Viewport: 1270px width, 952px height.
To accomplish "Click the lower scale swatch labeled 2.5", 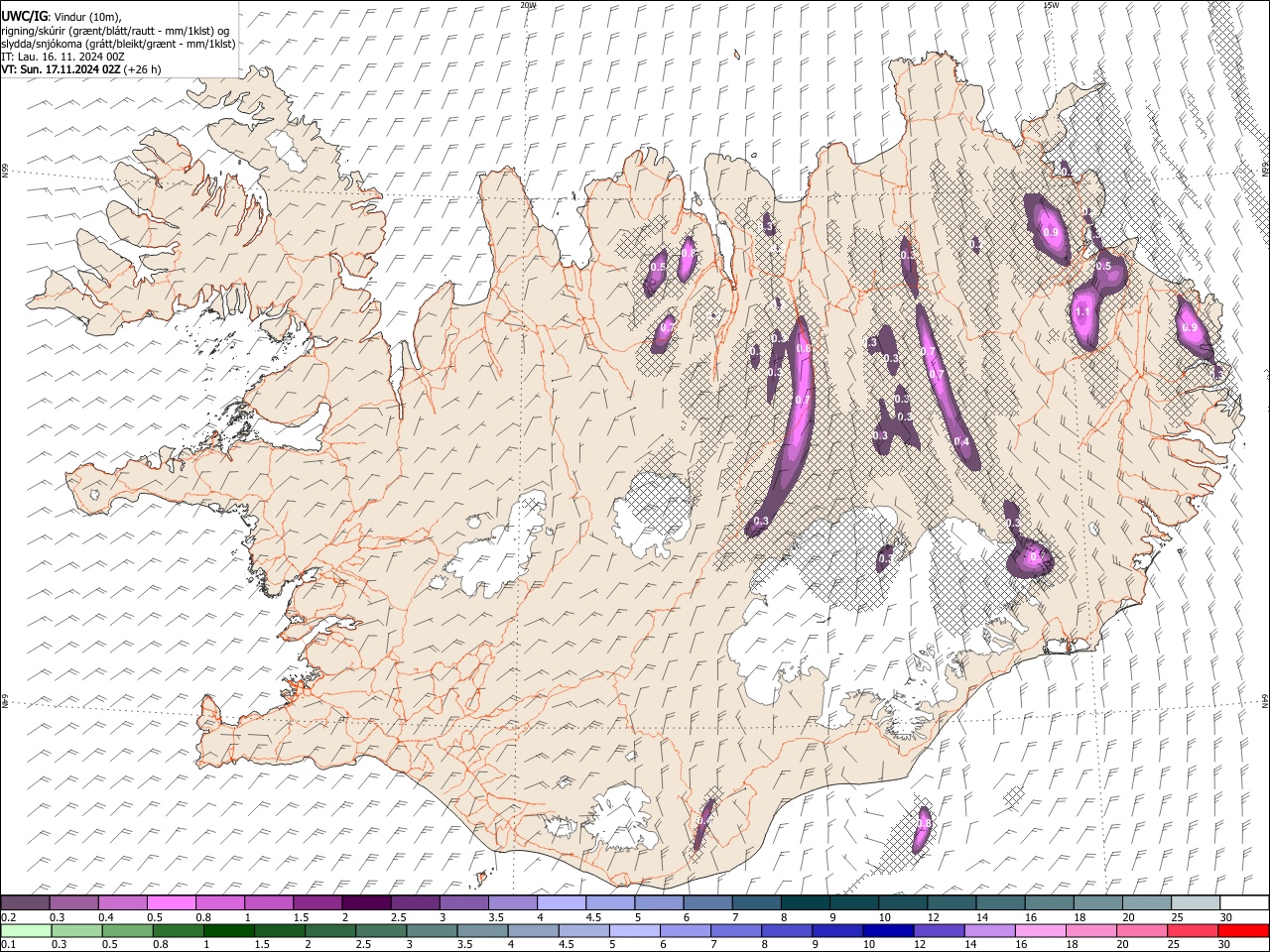I will 381,930.
